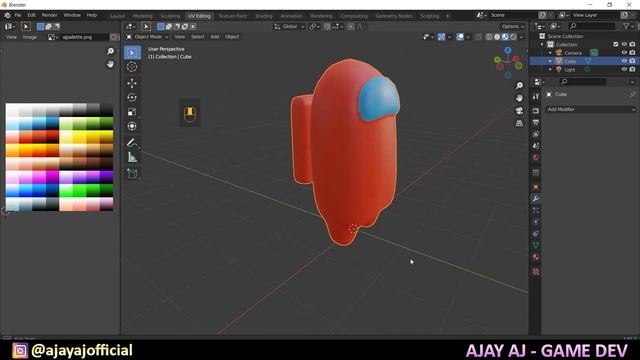Disable Camera in renders icon
The width and height of the screenshot is (640, 360).
point(632,53)
